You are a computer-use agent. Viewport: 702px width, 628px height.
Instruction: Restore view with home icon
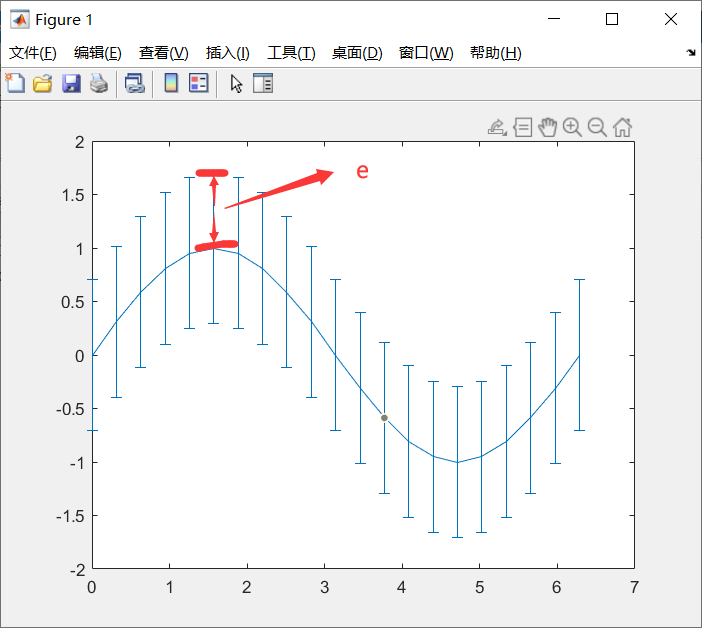pos(622,128)
